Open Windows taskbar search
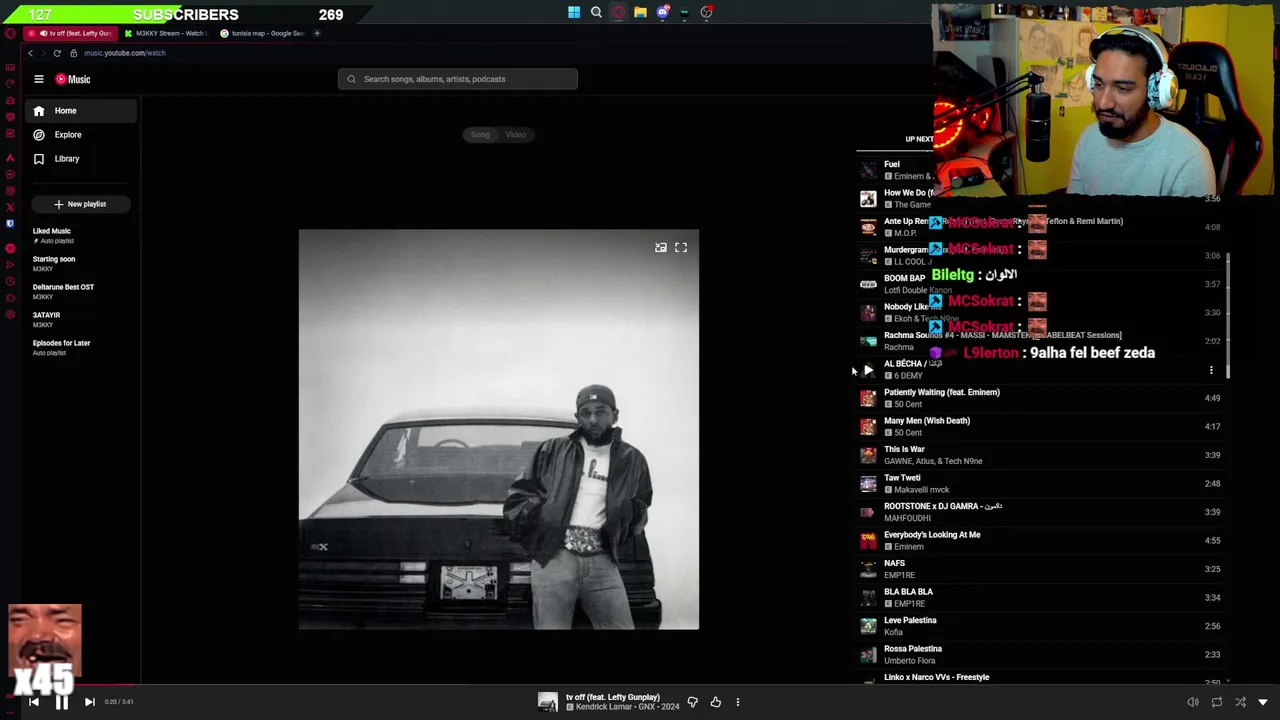 [596, 13]
